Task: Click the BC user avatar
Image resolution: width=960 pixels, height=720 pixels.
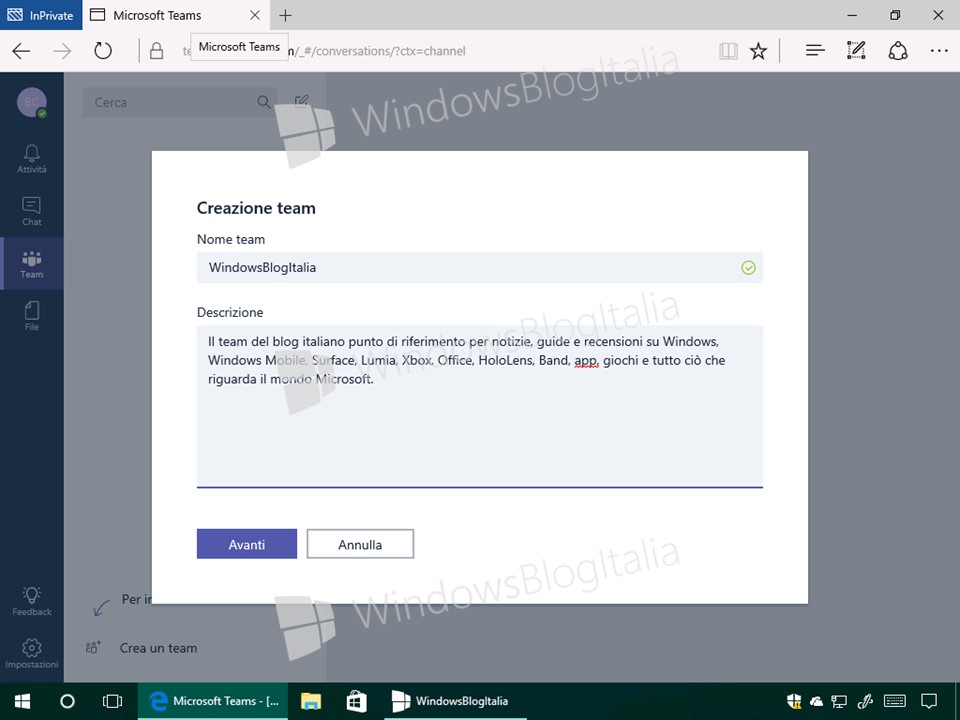Action: 32,102
